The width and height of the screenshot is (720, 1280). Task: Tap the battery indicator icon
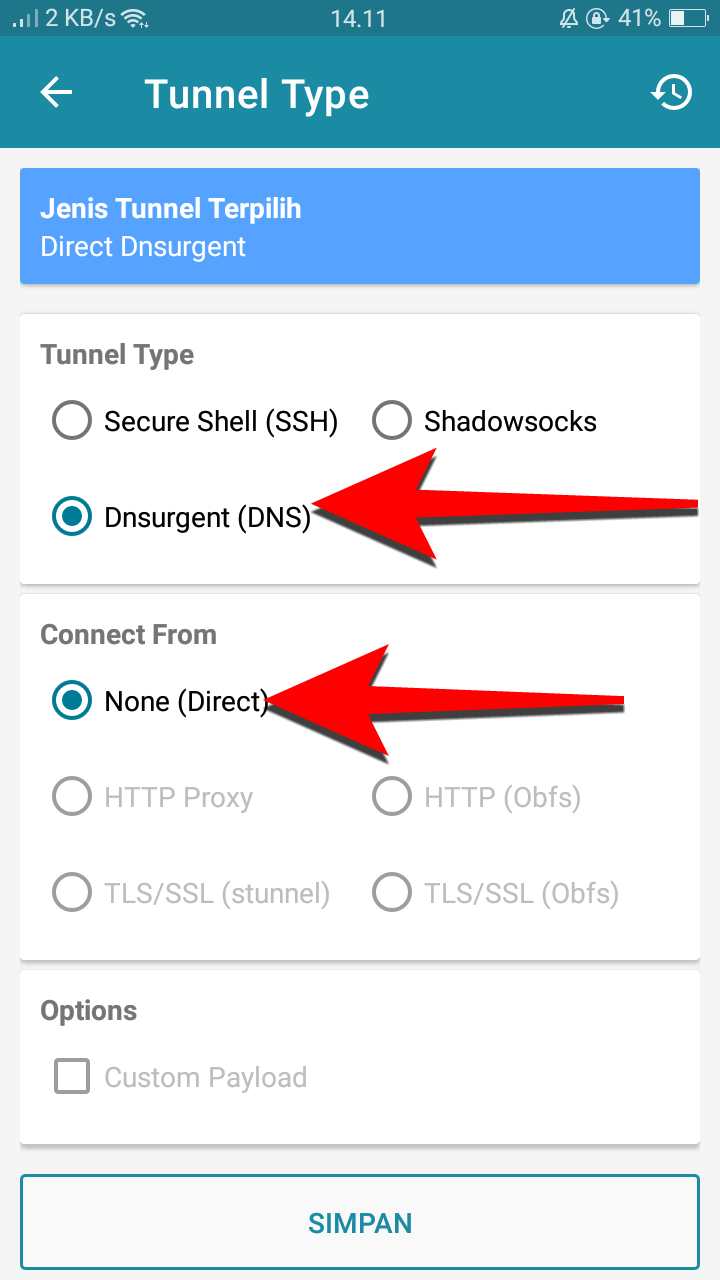tap(688, 18)
